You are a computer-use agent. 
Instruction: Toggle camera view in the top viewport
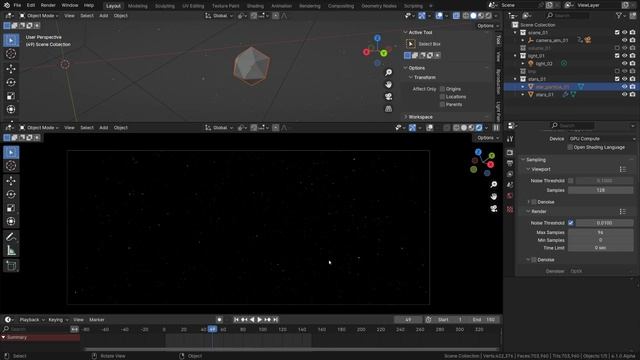[x=388, y=97]
